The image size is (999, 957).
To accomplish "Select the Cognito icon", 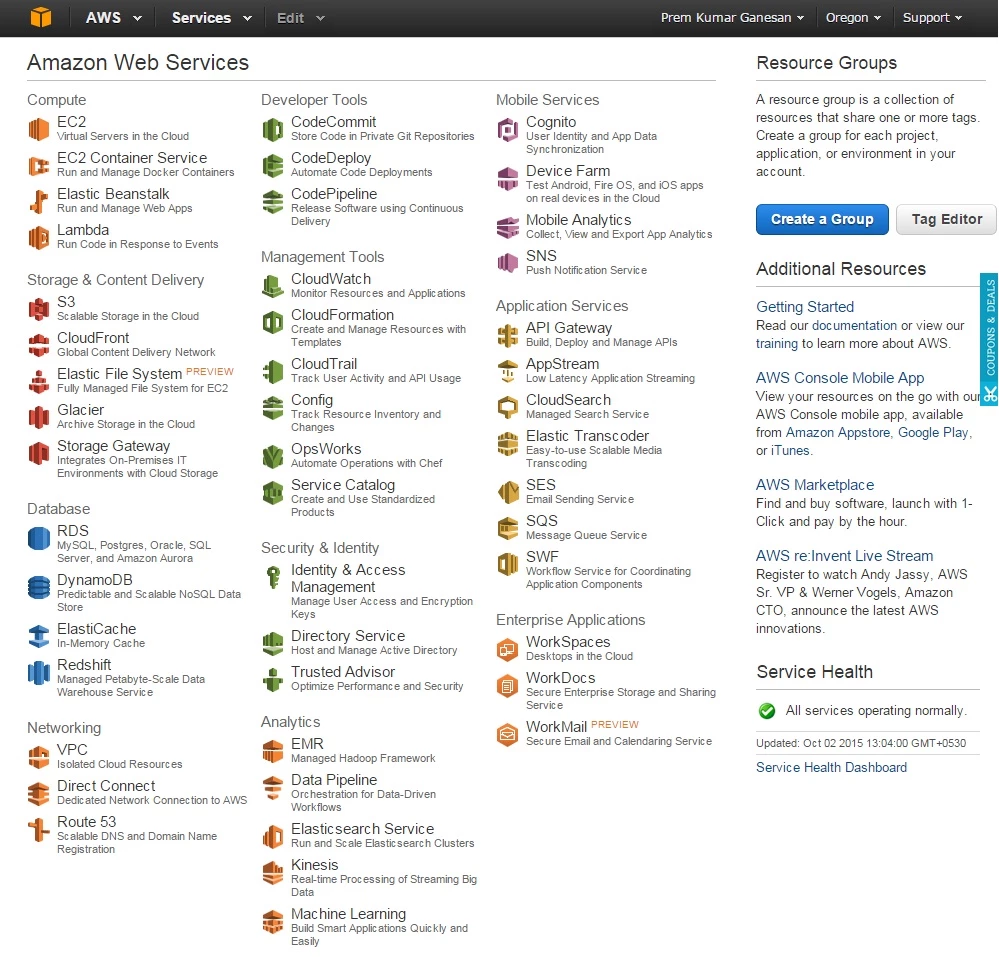I will pyautogui.click(x=508, y=129).
